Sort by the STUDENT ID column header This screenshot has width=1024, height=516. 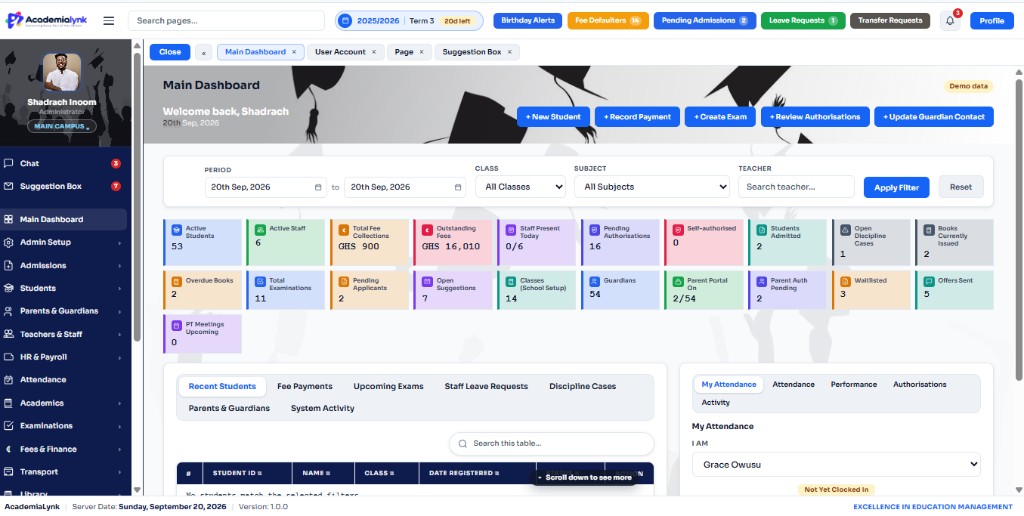(246, 473)
